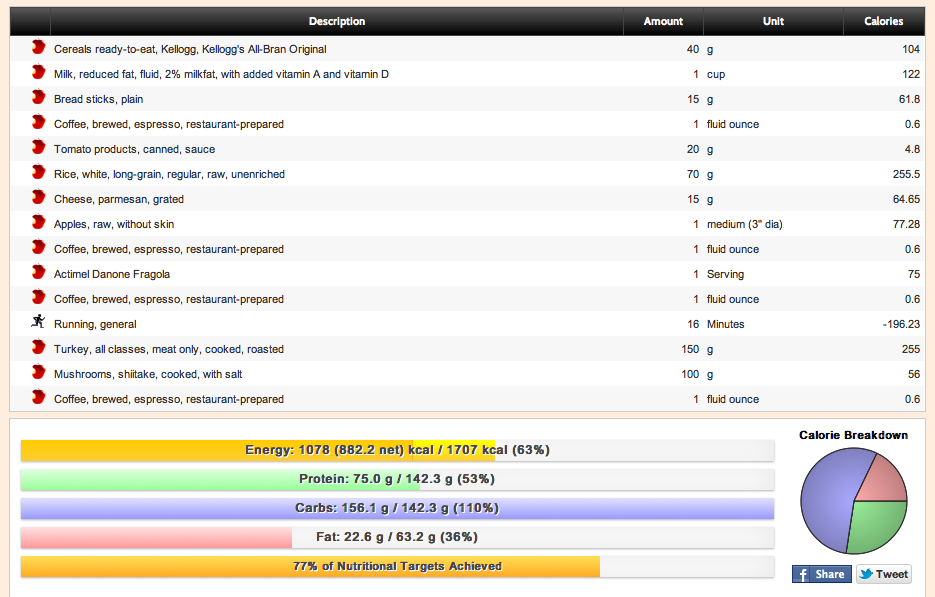
Task: Click the food icon next to reduced fat milk
Action: tap(38, 73)
